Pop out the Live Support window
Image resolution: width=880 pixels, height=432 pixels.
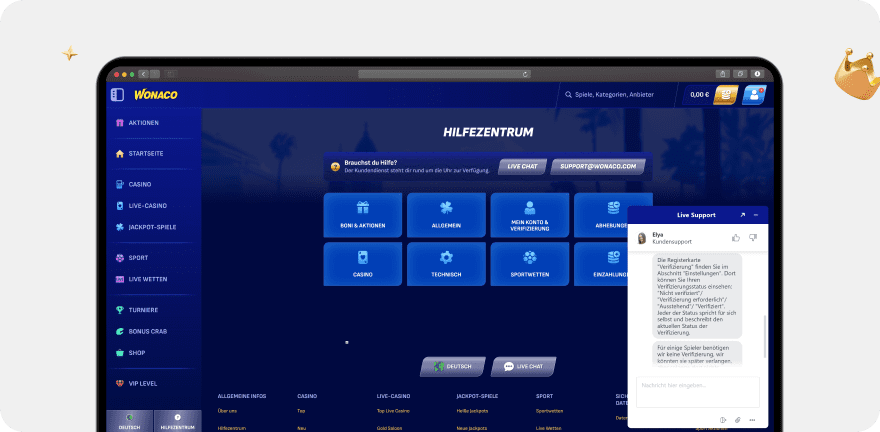742,215
